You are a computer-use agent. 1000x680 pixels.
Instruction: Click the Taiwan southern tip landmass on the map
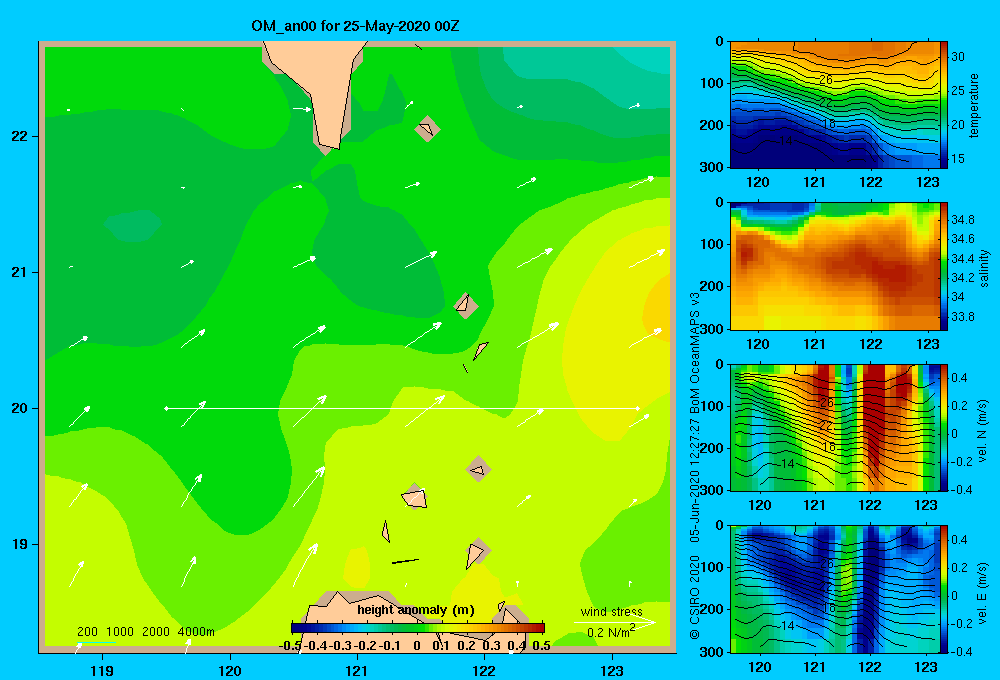tap(321, 87)
